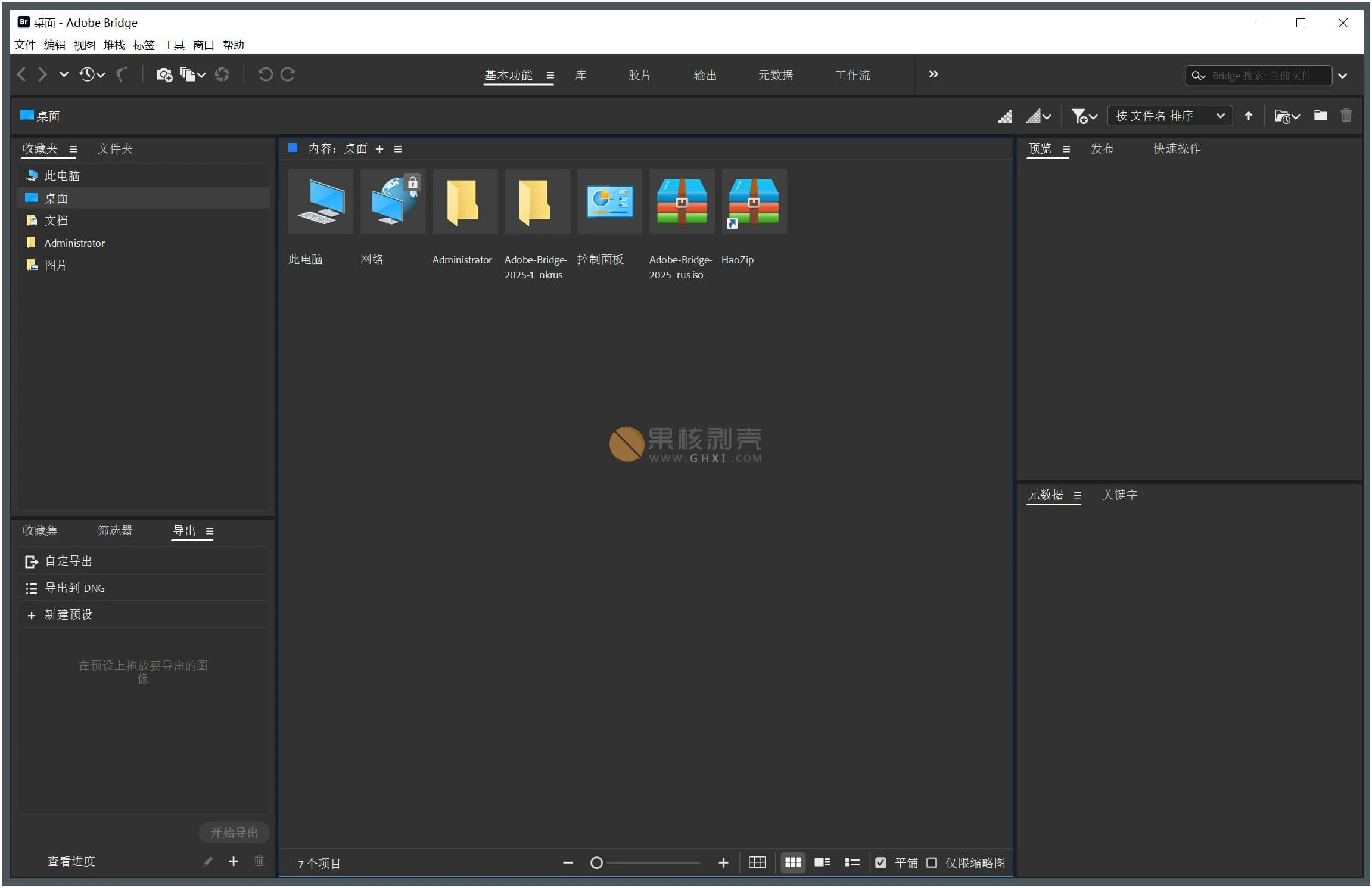Create a new folder using the folder icon
This screenshot has height=888, width=1372.
click(1321, 116)
